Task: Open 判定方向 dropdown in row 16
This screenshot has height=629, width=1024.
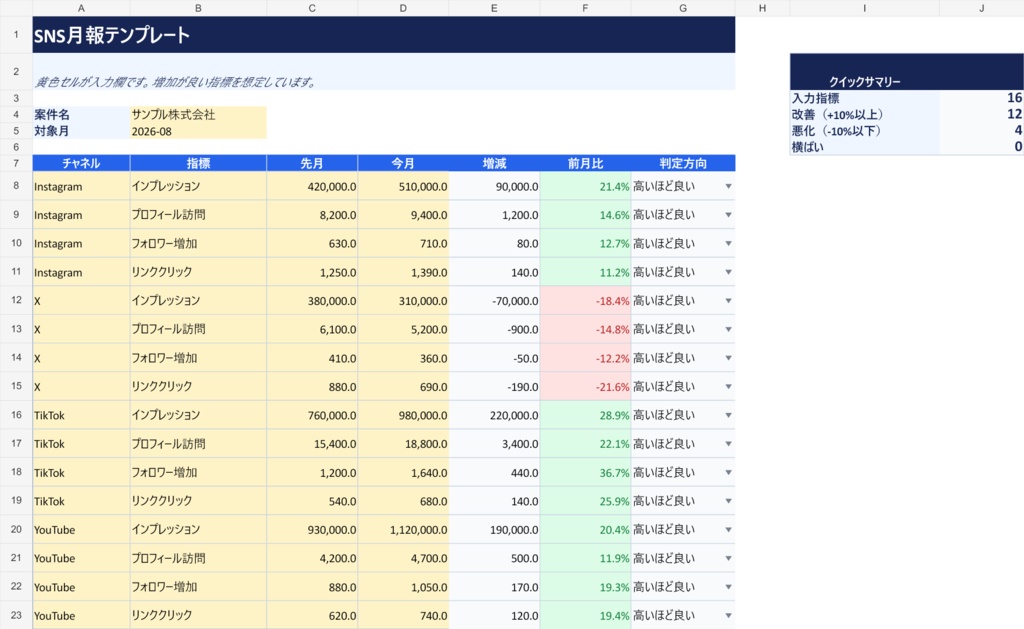Action: pyautogui.click(x=728, y=415)
